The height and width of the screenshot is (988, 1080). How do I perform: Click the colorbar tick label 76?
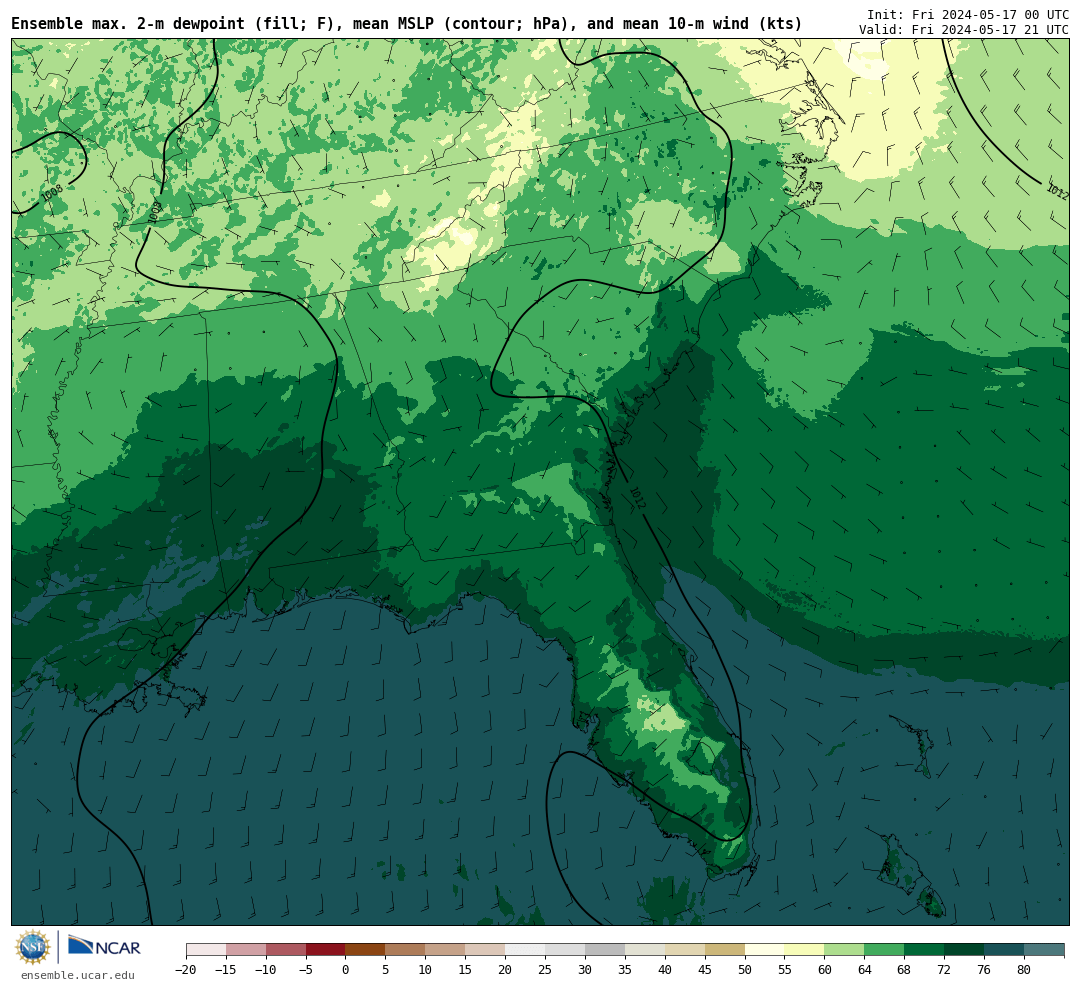984,969
